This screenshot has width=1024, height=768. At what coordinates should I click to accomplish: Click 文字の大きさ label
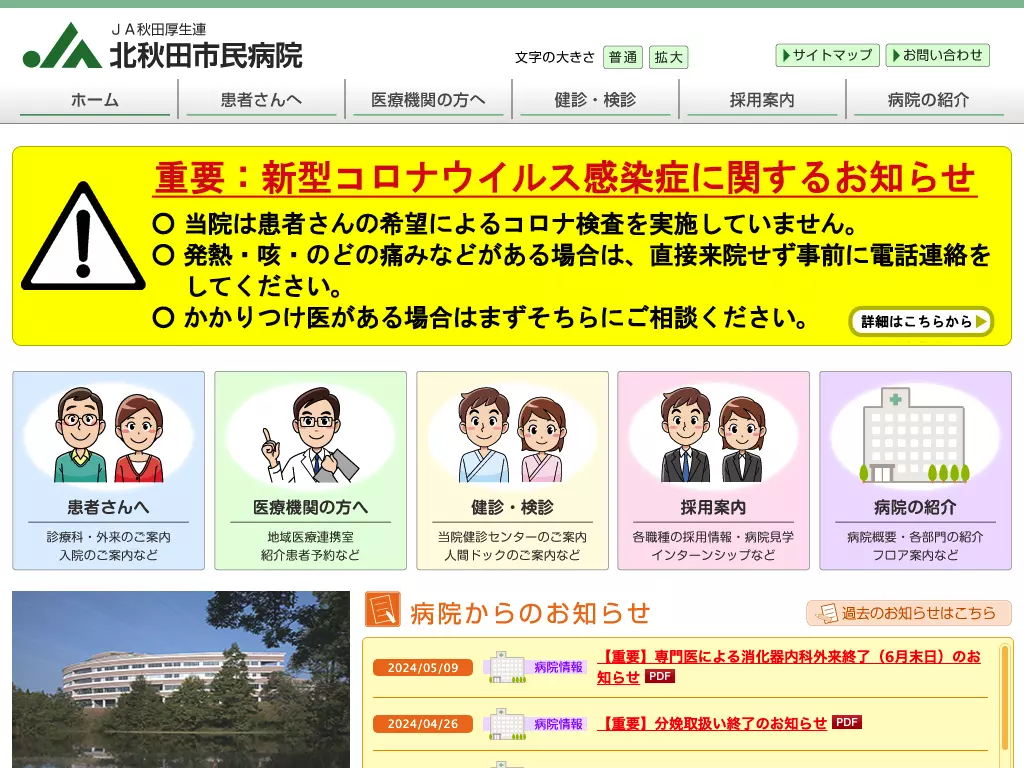[554, 57]
